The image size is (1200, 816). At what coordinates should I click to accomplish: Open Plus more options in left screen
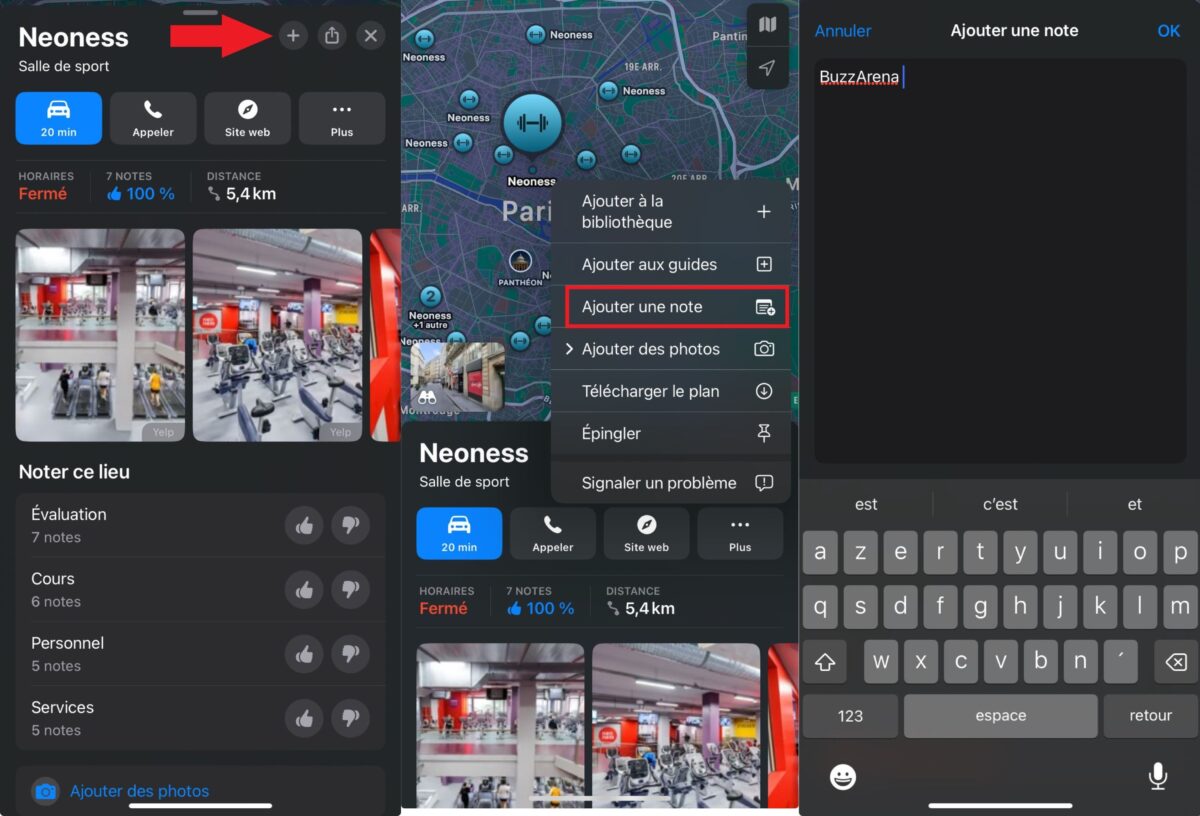click(342, 119)
